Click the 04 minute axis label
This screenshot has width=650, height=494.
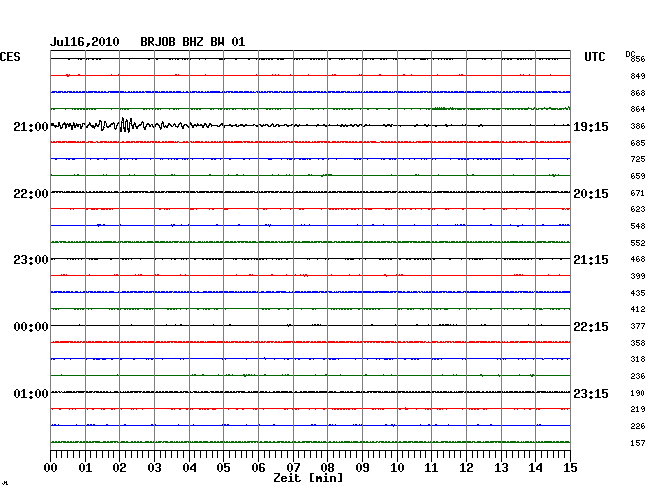tap(189, 467)
